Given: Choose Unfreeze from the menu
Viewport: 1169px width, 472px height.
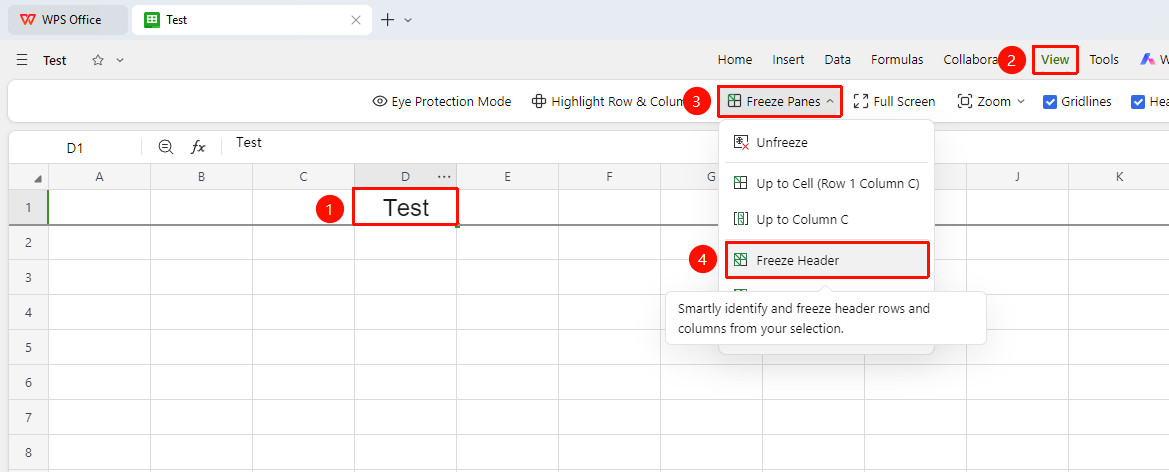Looking at the screenshot, I should point(826,142).
